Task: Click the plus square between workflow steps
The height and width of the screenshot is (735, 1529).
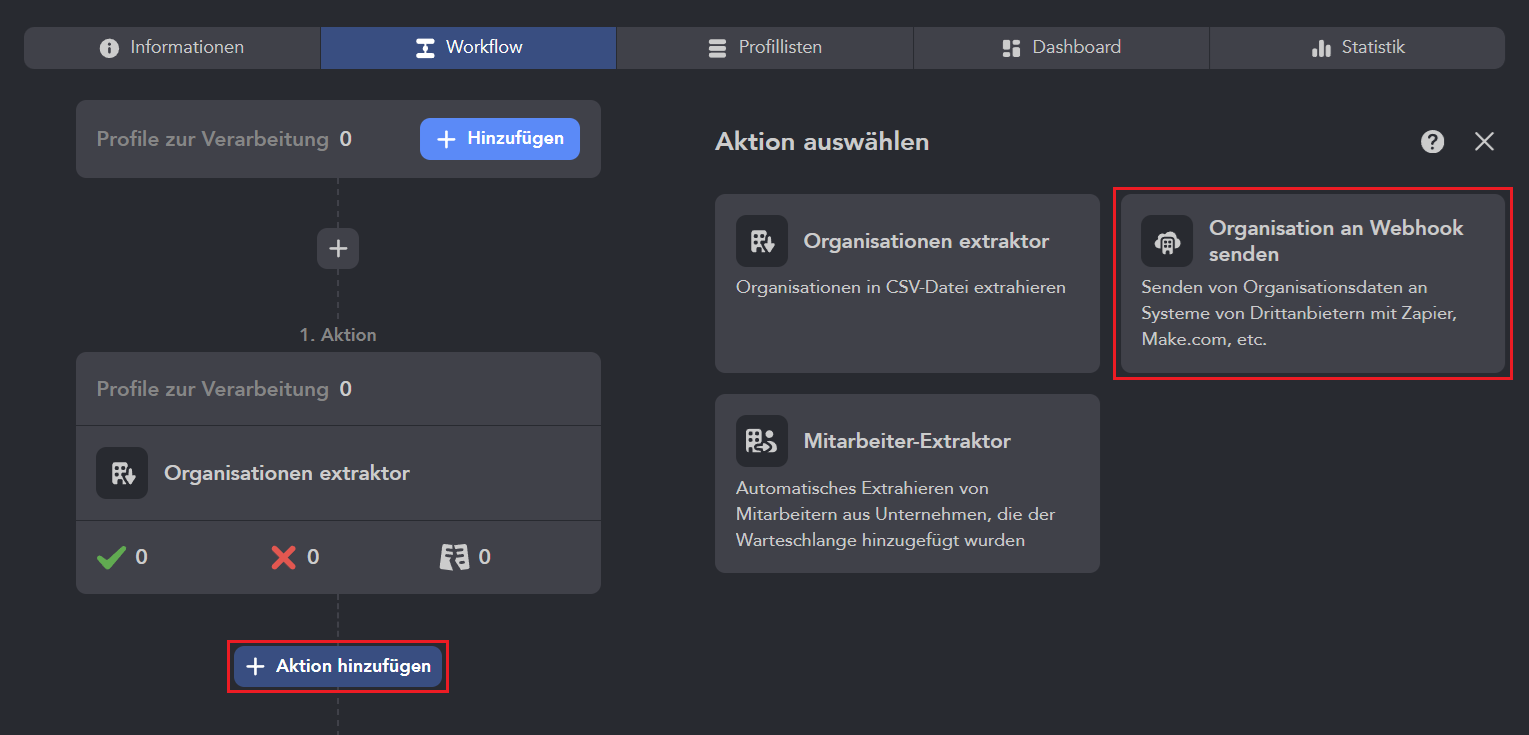Action: (x=338, y=248)
